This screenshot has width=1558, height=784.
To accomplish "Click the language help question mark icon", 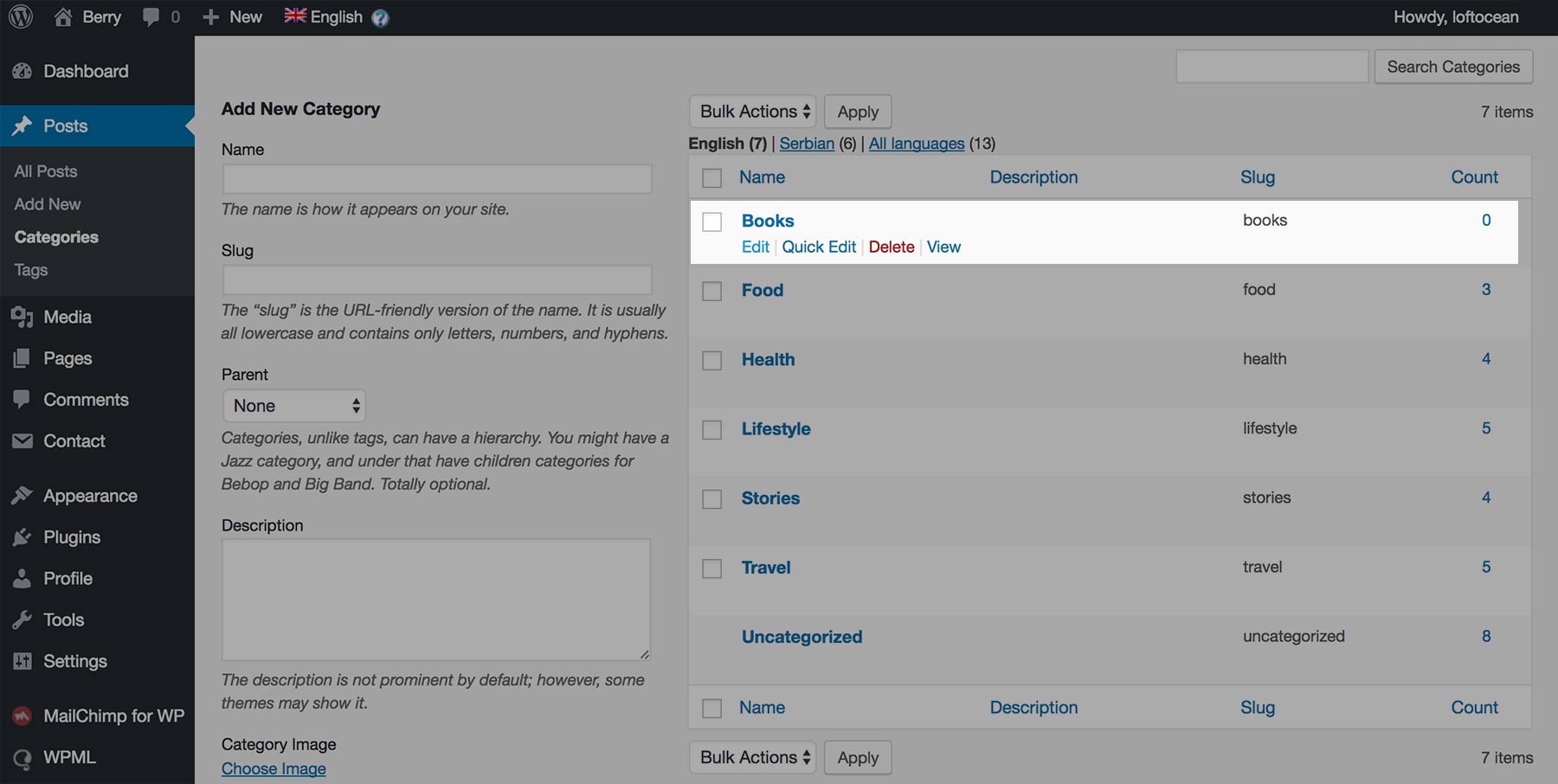I will point(380,17).
